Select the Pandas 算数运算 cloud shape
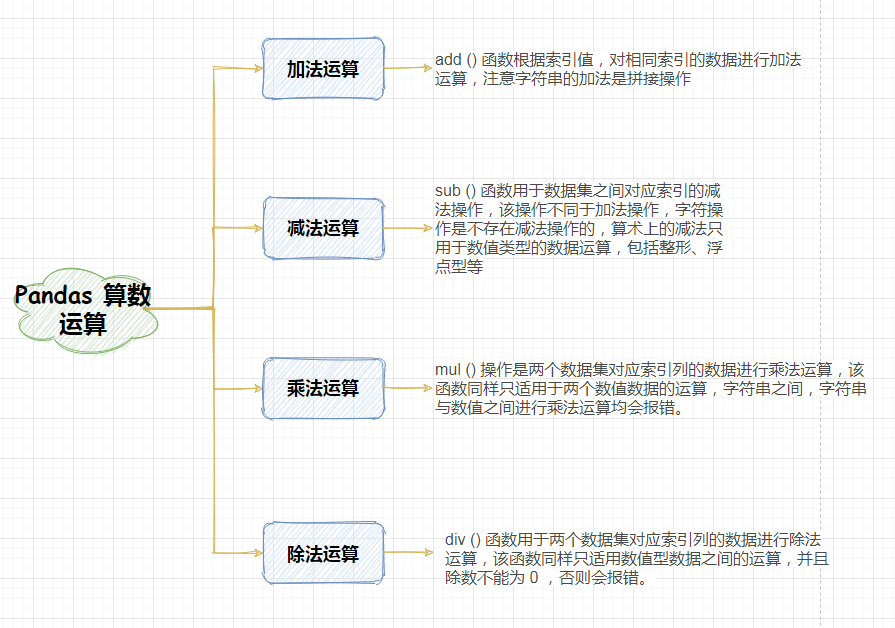Screen dimensions: 895x628 point(84,309)
